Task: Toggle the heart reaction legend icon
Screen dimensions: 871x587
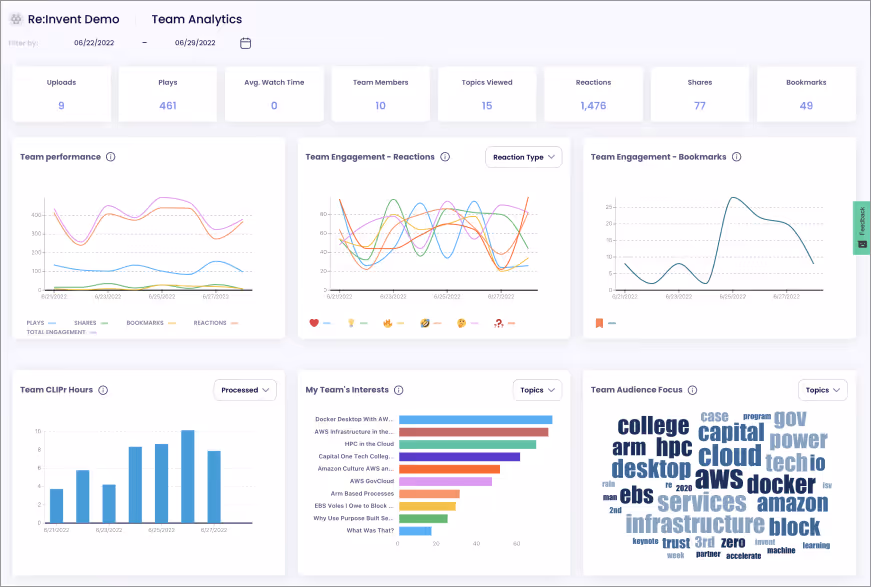Action: pos(314,323)
